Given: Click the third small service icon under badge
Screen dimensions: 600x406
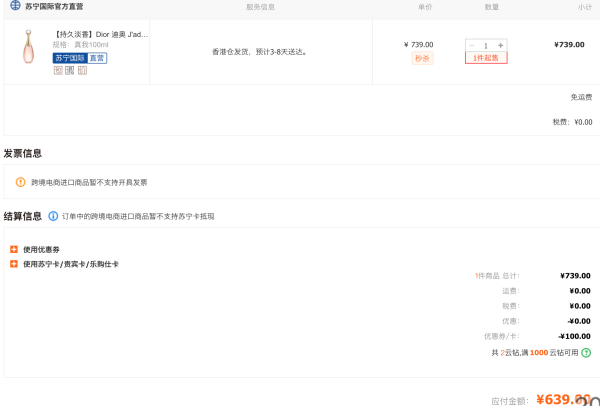Looking at the screenshot, I should pos(82,70).
